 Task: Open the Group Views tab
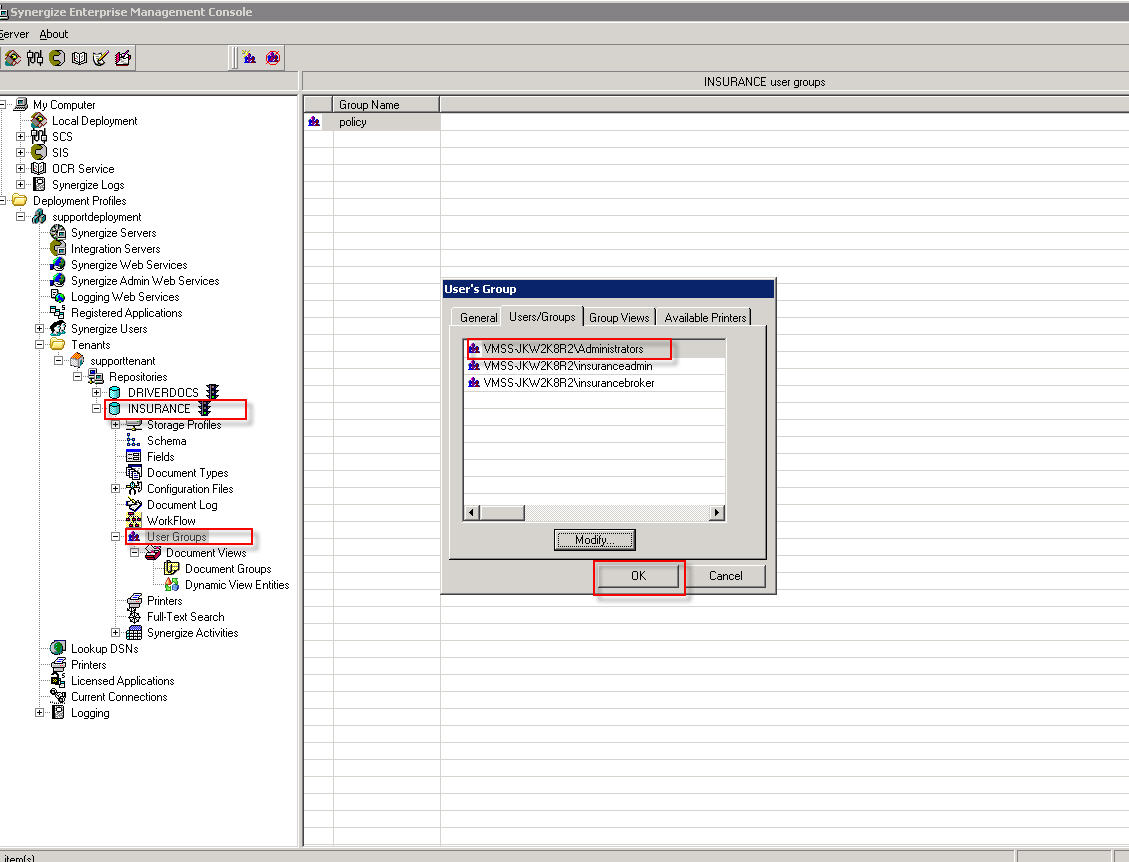[619, 318]
